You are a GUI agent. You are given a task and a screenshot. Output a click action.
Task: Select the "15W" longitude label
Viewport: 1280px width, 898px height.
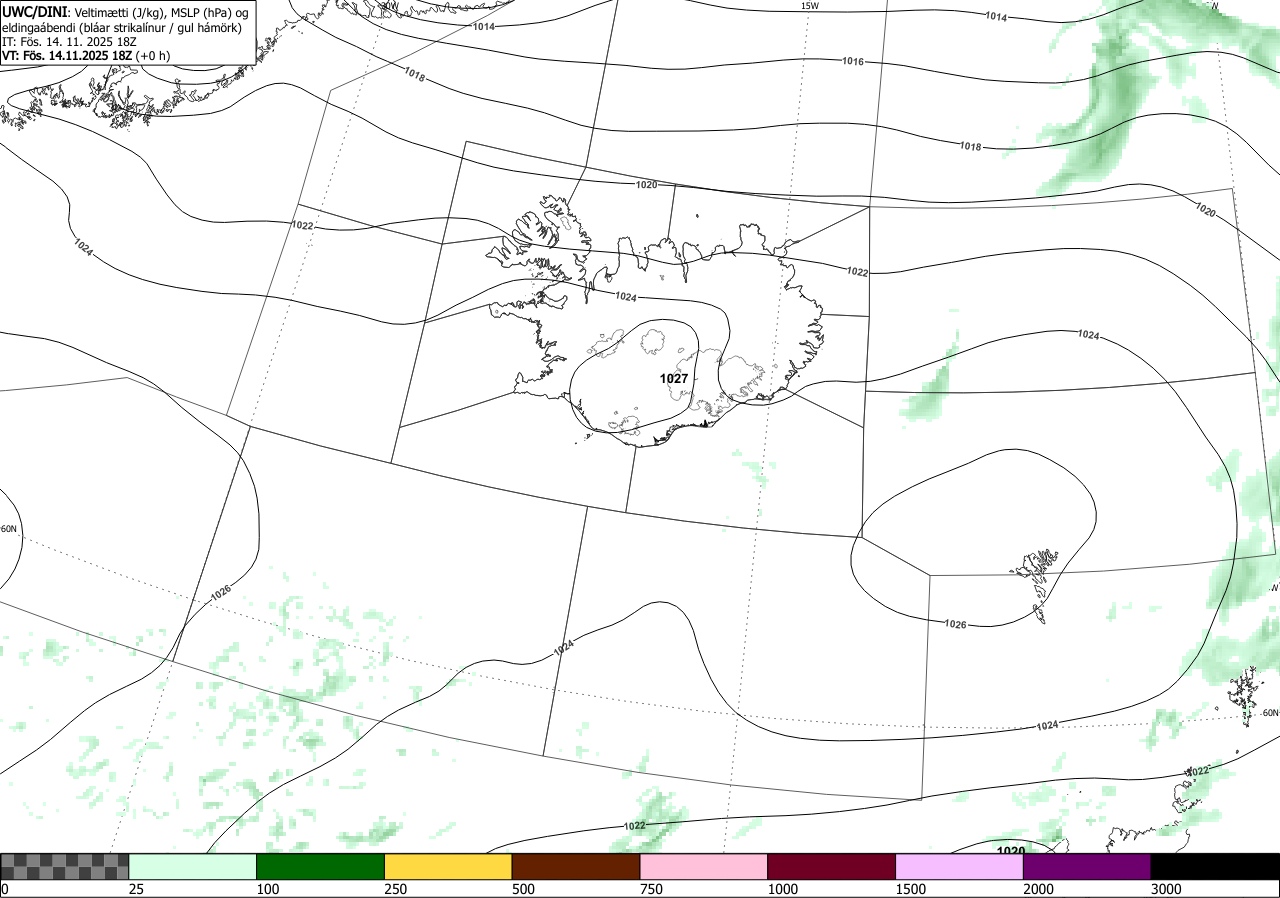click(810, 6)
